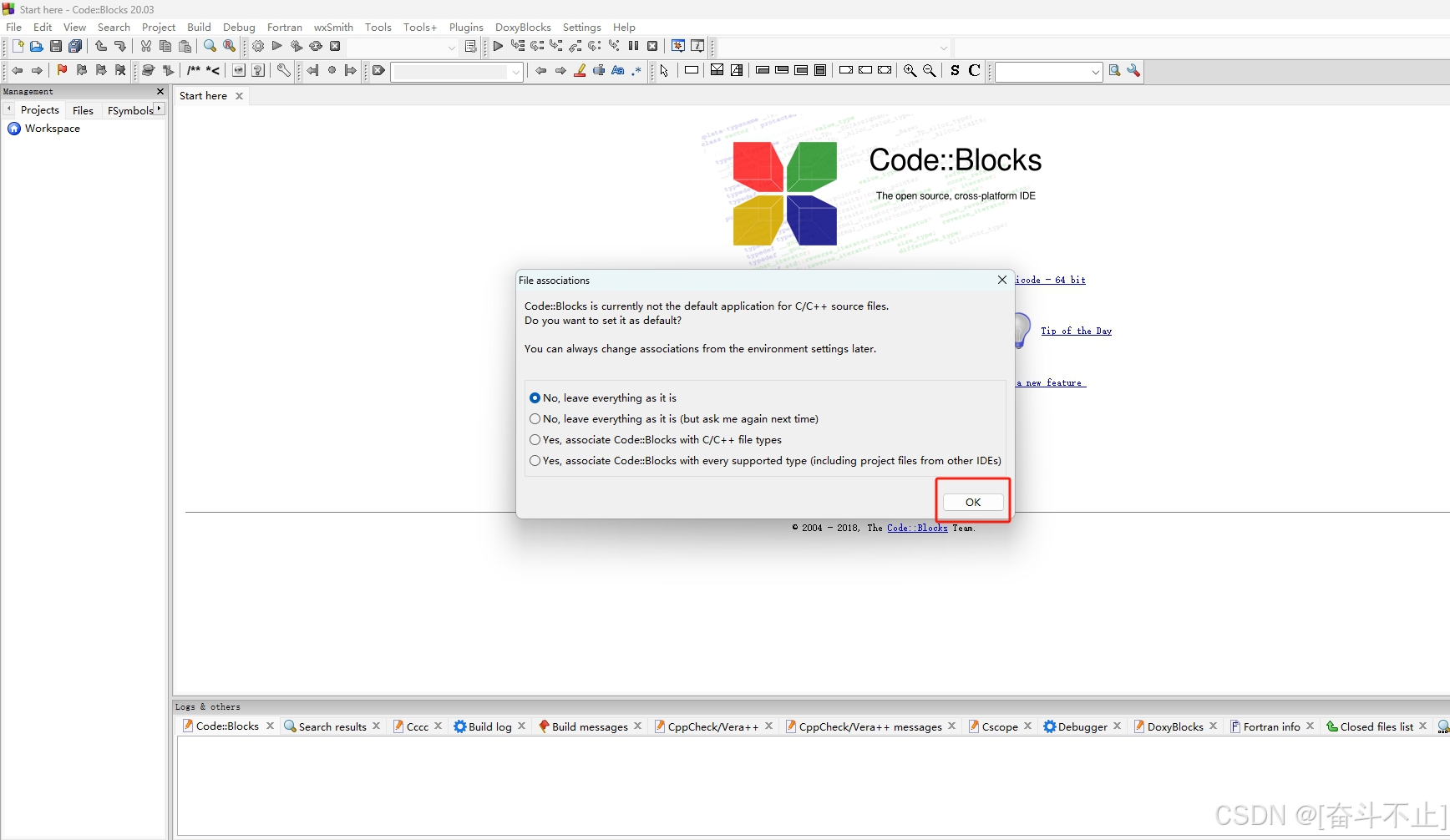The width and height of the screenshot is (1450, 840).
Task: Build and run icon
Action: click(297, 47)
